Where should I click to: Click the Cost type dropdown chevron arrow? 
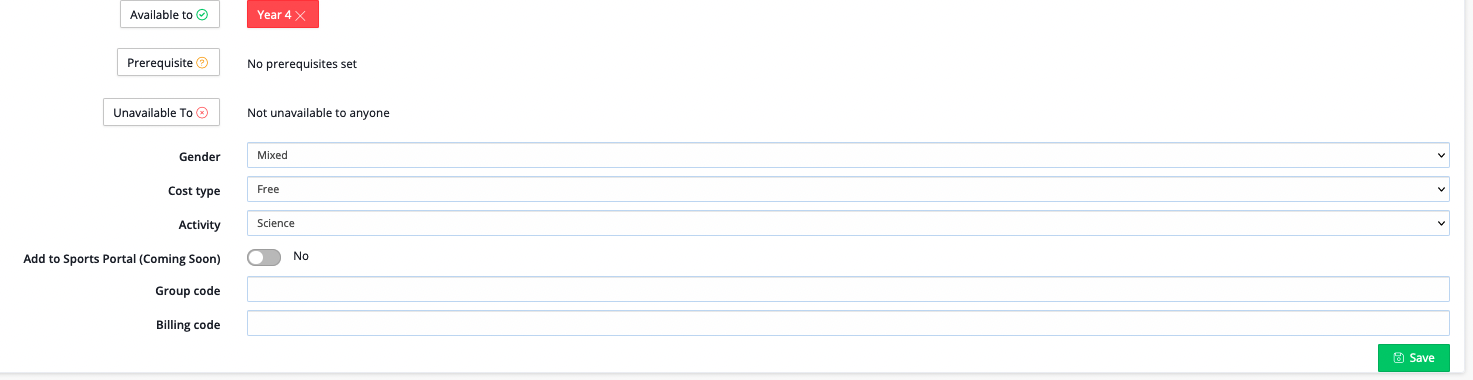click(1441, 189)
